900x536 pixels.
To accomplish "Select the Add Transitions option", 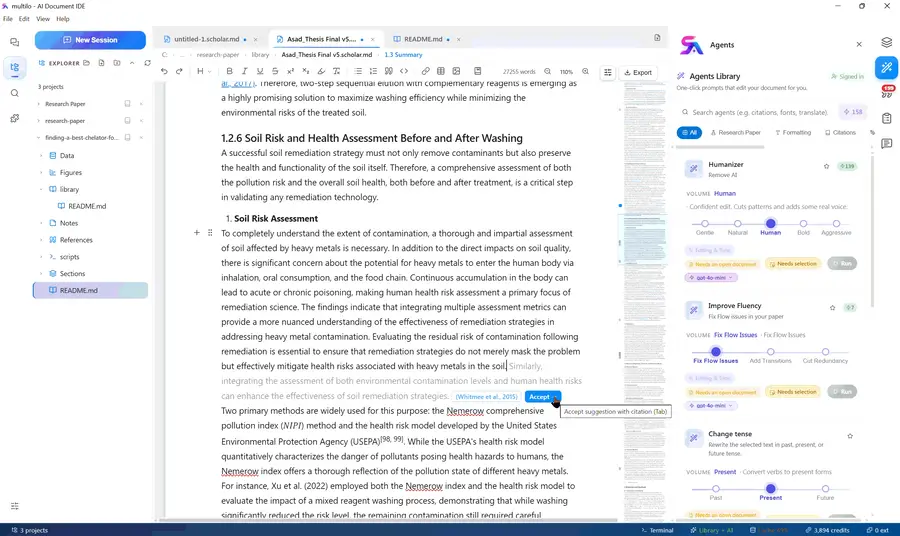I will tap(770, 352).
